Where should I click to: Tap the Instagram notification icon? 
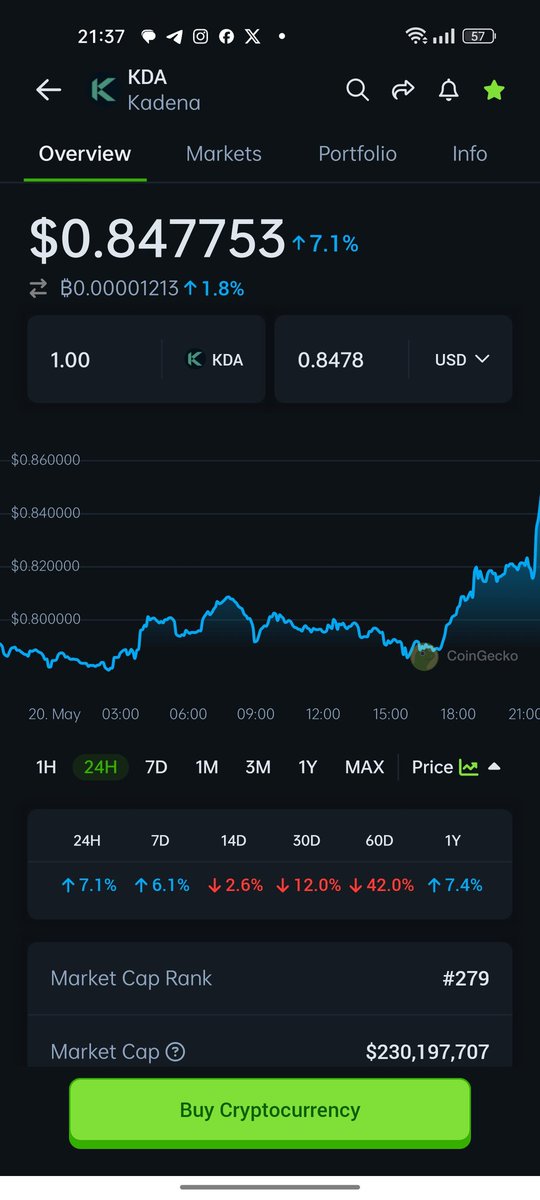coord(201,36)
